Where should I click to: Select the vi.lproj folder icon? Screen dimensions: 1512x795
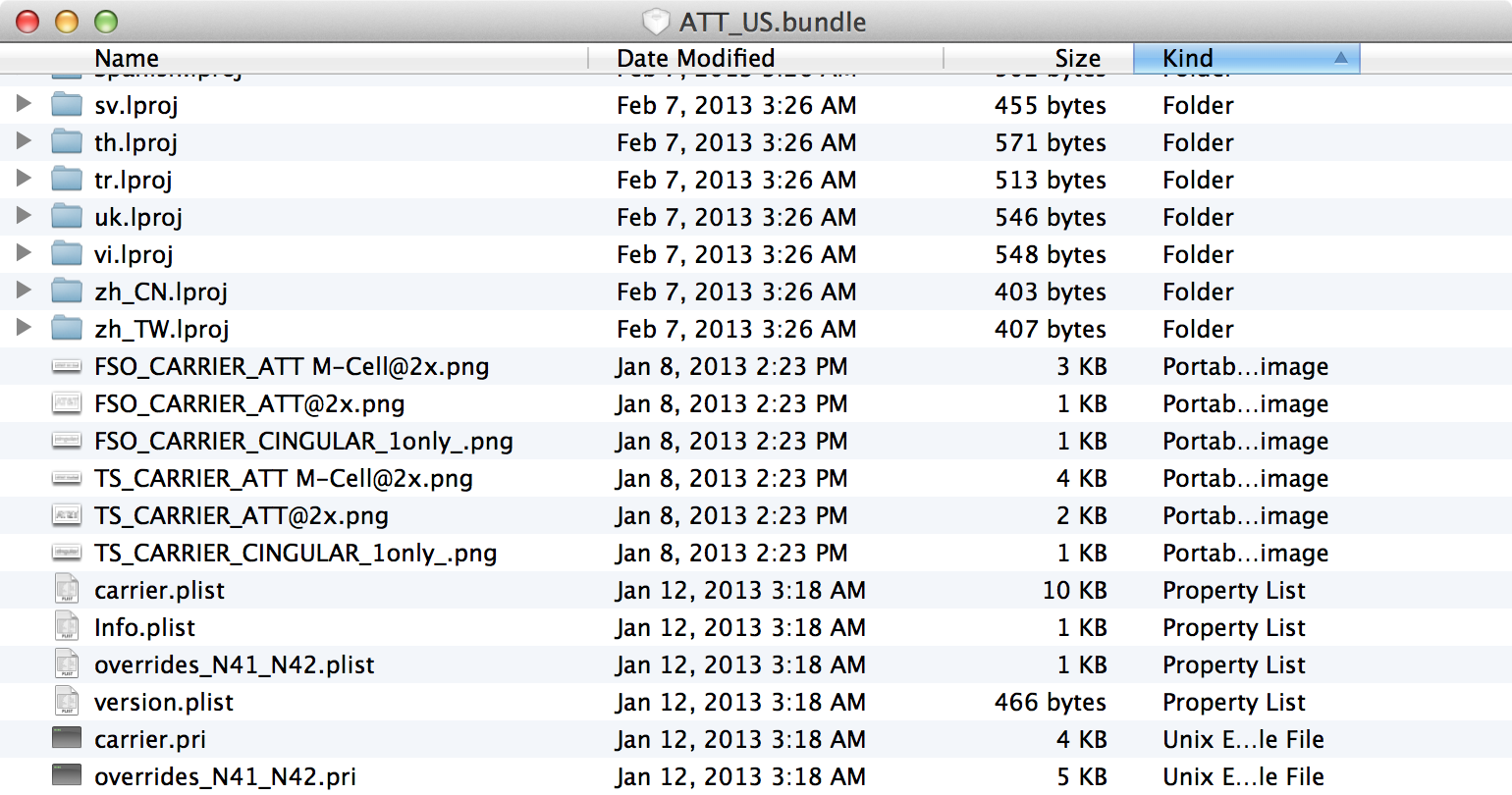(x=67, y=253)
